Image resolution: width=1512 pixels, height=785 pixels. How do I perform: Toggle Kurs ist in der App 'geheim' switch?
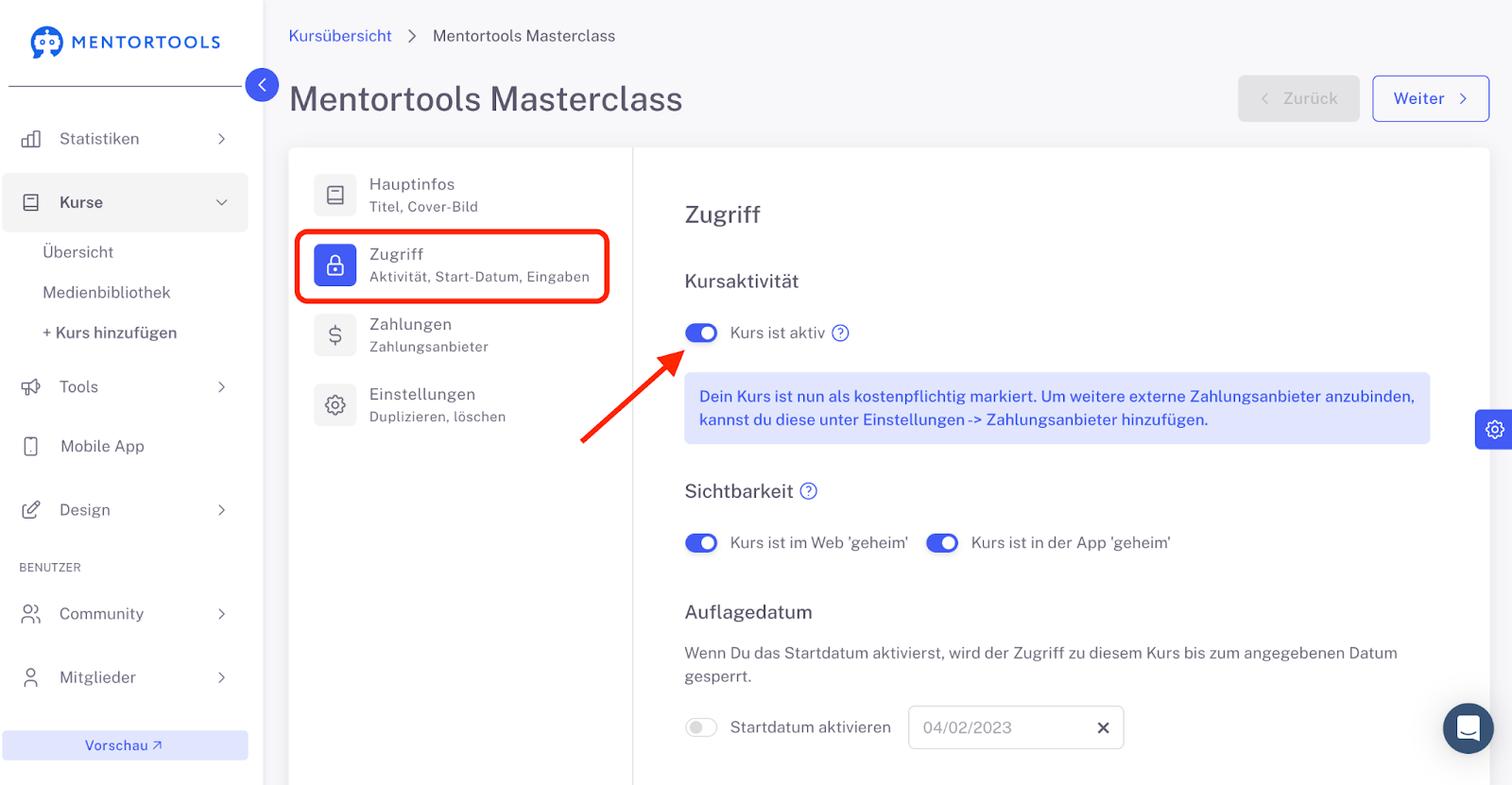point(942,543)
